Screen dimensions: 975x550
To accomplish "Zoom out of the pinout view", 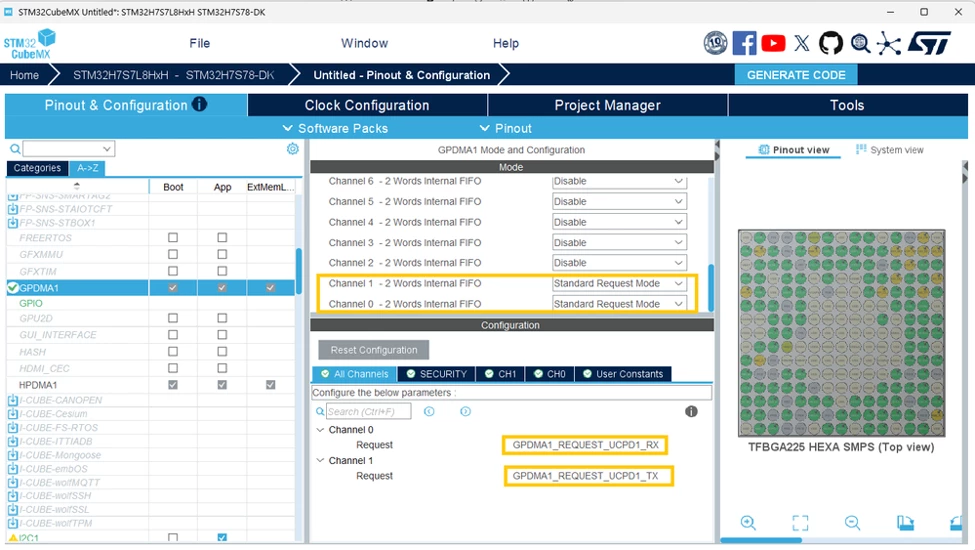I will [853, 523].
